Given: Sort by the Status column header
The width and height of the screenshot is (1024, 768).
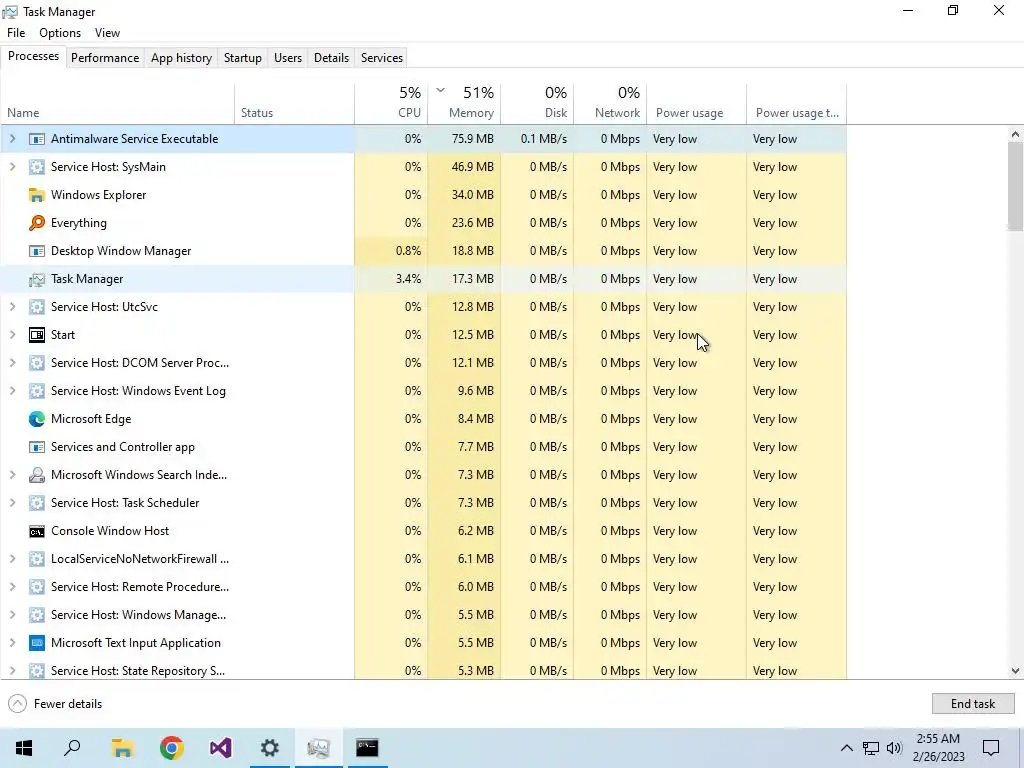Looking at the screenshot, I should click(295, 103).
